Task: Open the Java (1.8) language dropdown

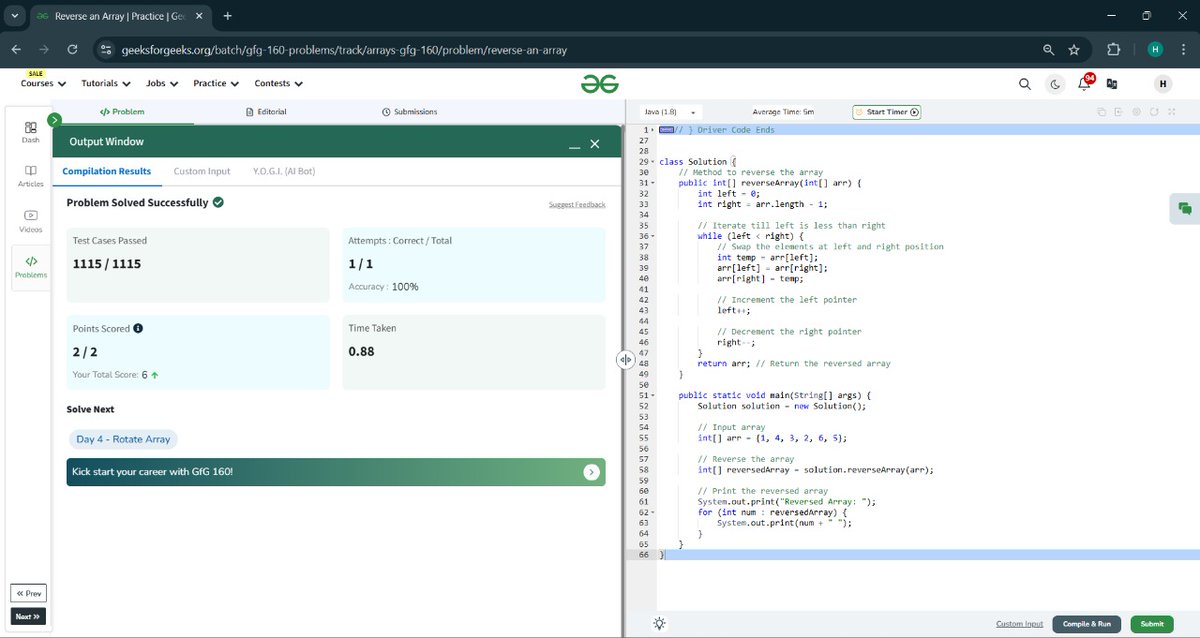Action: (x=670, y=112)
